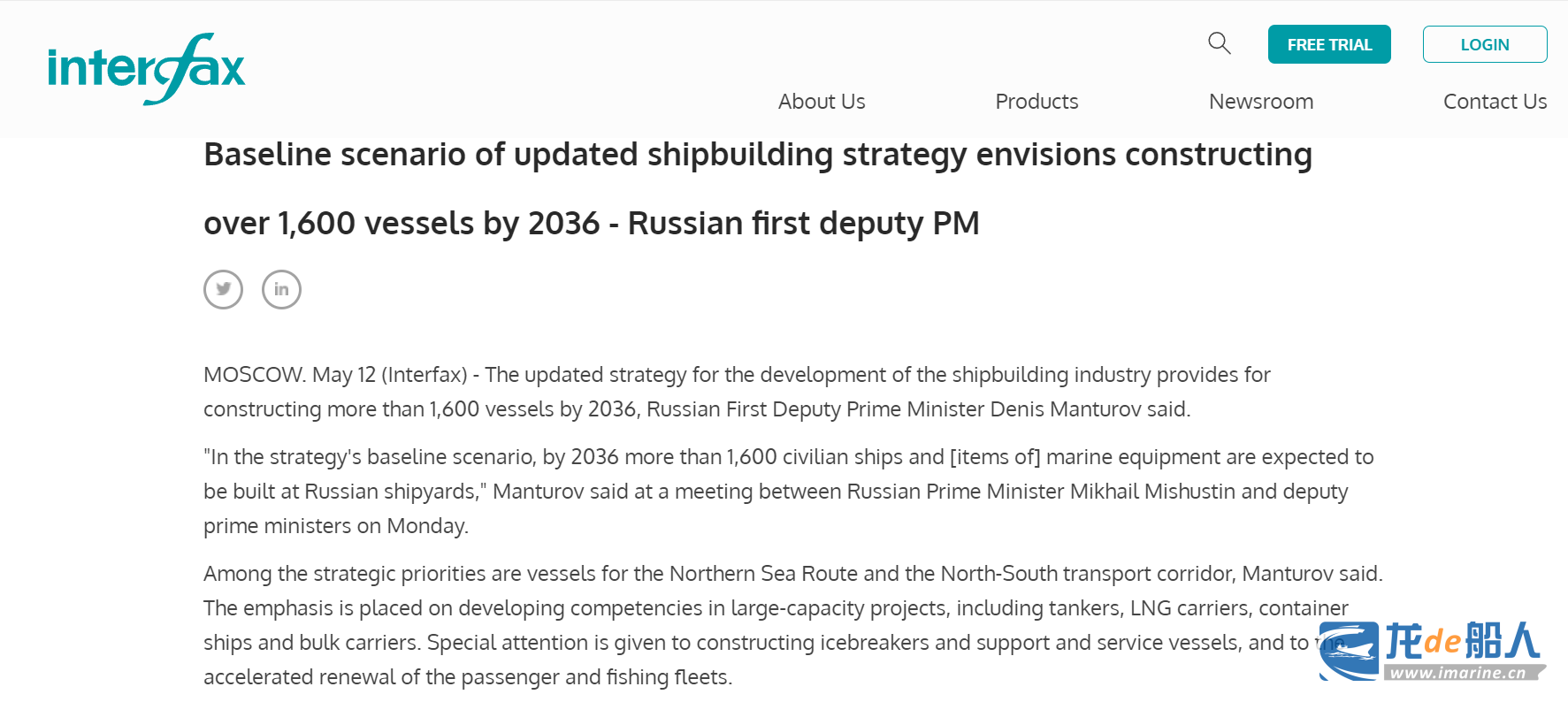Click 'Russian first deputy PM' in headline
Screen dimensions: 1568x702
coord(803,224)
